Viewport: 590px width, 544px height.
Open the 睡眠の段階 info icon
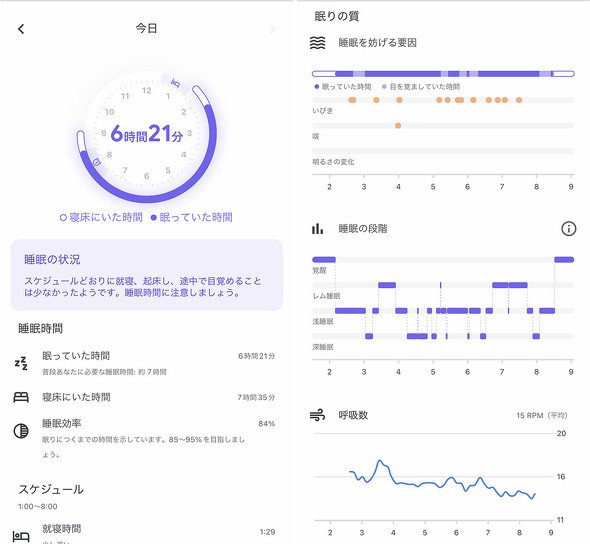point(569,228)
